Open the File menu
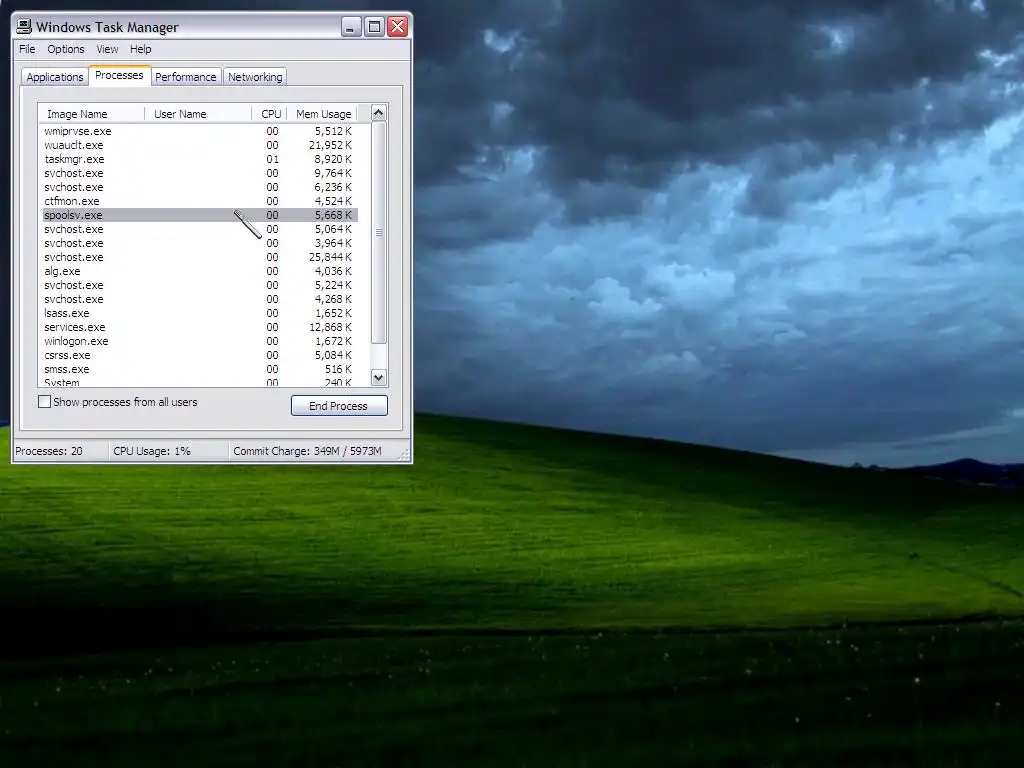Image resolution: width=1024 pixels, height=768 pixels. [x=27, y=49]
